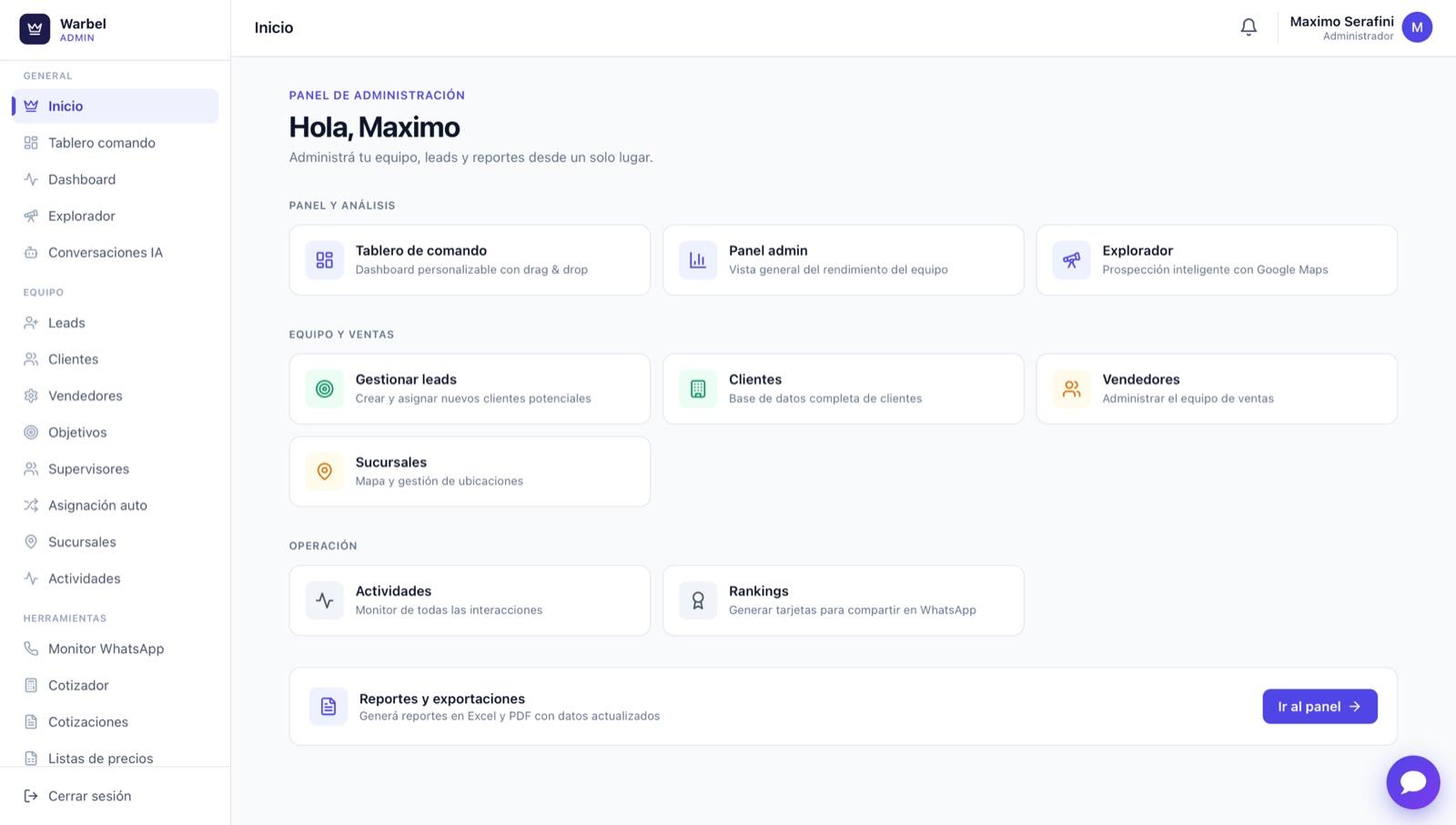The image size is (1456, 825).
Task: Click the Reportes y exportaciones document icon
Action: [x=329, y=707]
